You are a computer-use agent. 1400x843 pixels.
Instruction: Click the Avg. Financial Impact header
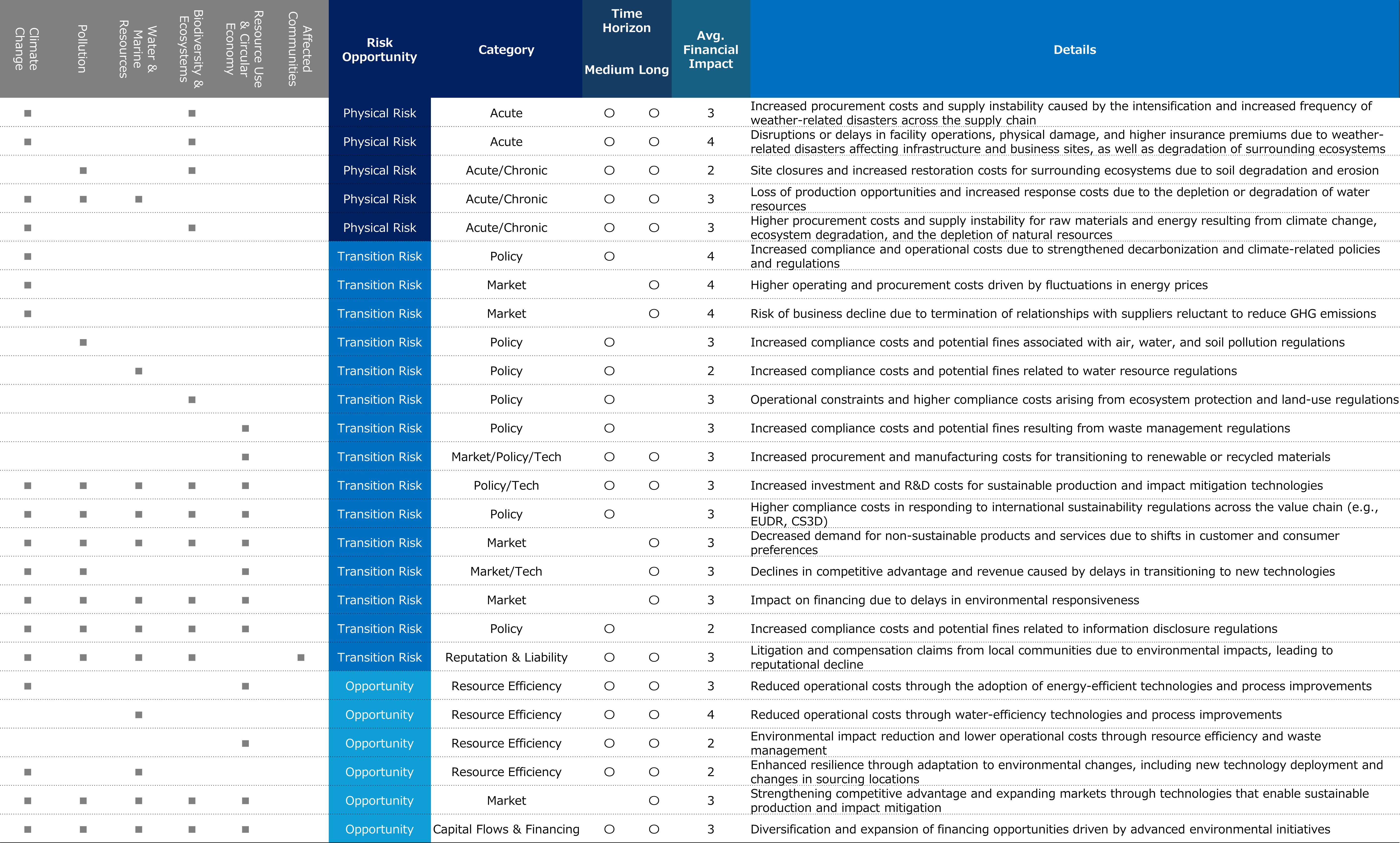[x=710, y=49]
